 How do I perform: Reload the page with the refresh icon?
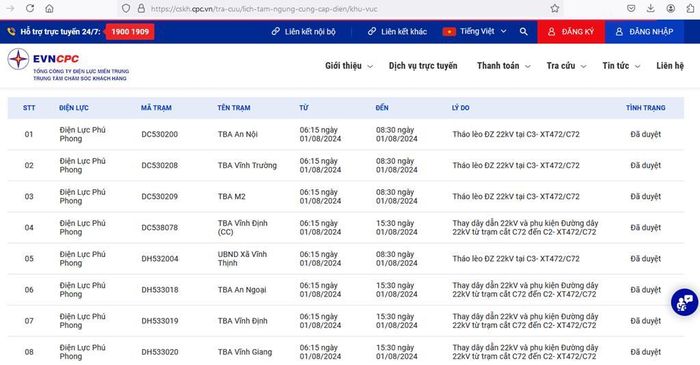30,8
